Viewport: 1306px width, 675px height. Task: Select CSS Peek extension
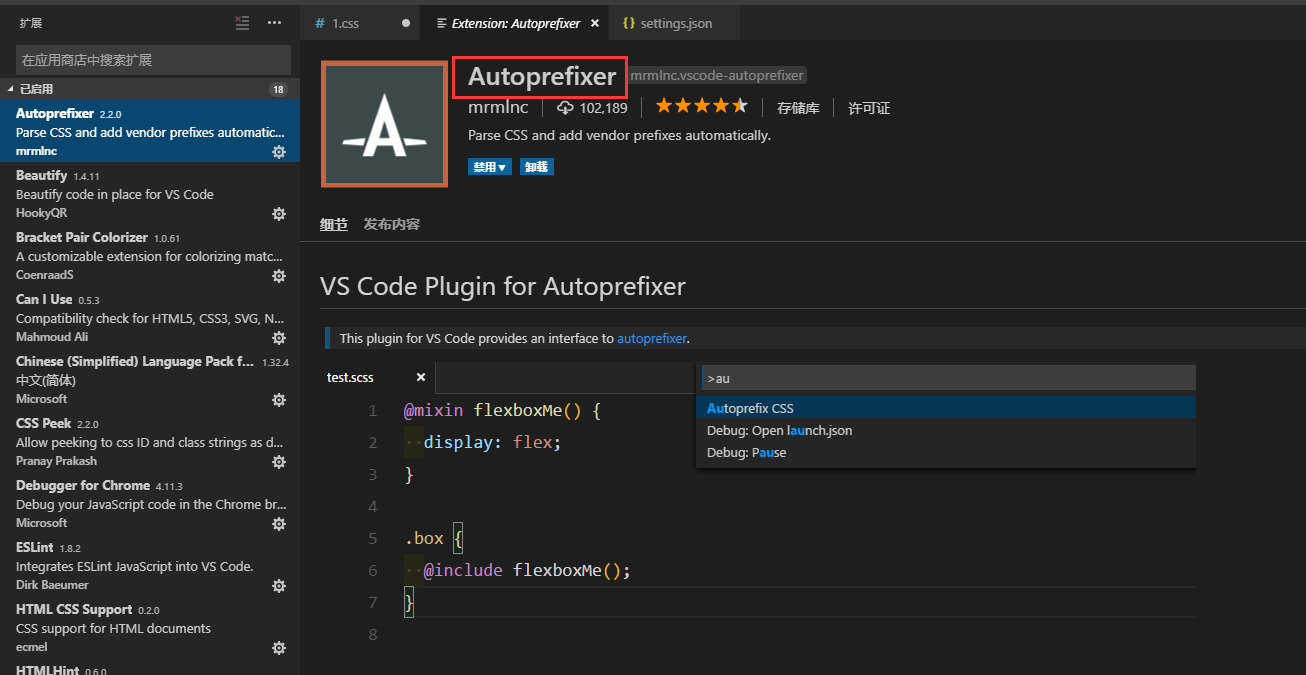(x=150, y=441)
